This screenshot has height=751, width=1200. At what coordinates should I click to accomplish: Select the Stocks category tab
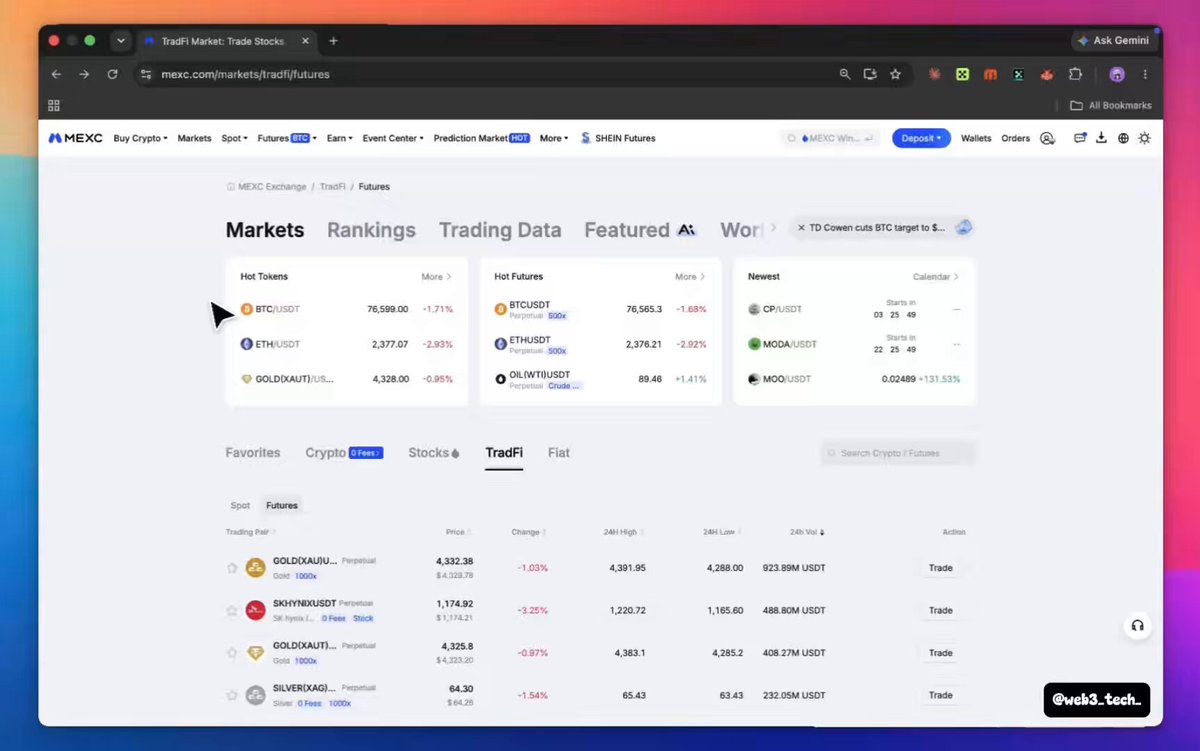(x=434, y=453)
